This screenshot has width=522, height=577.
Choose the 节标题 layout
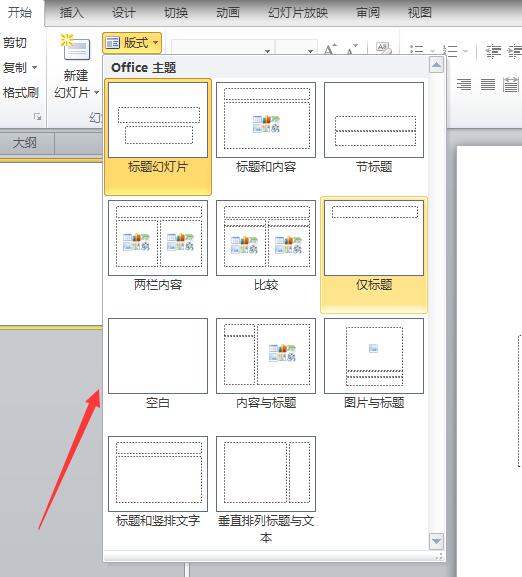coord(374,128)
